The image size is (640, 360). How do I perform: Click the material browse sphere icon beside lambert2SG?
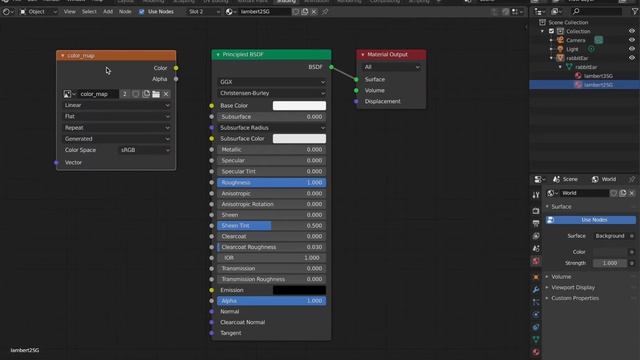pyautogui.click(x=230, y=12)
